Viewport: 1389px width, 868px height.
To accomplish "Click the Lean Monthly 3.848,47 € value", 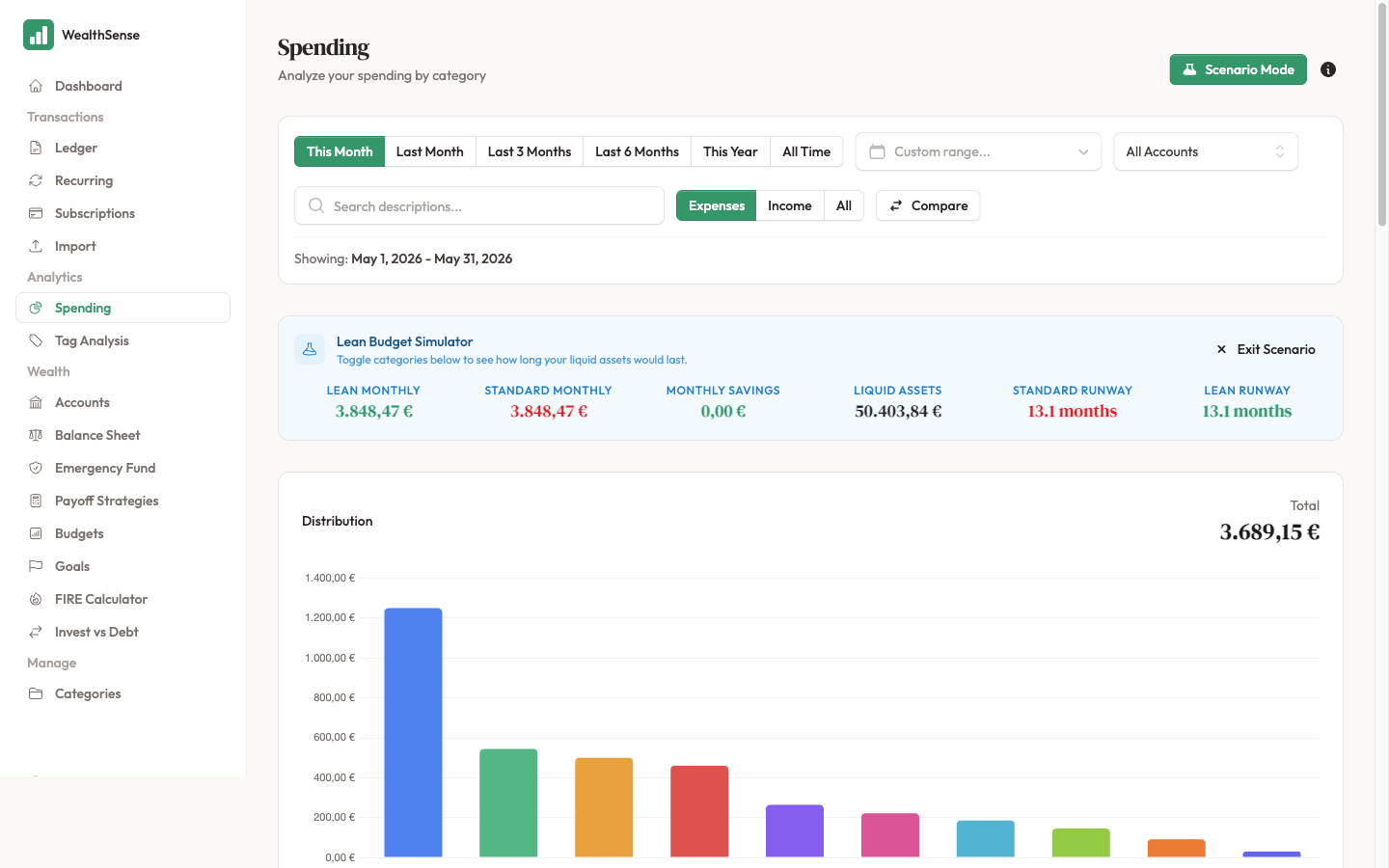I will coord(373,412).
